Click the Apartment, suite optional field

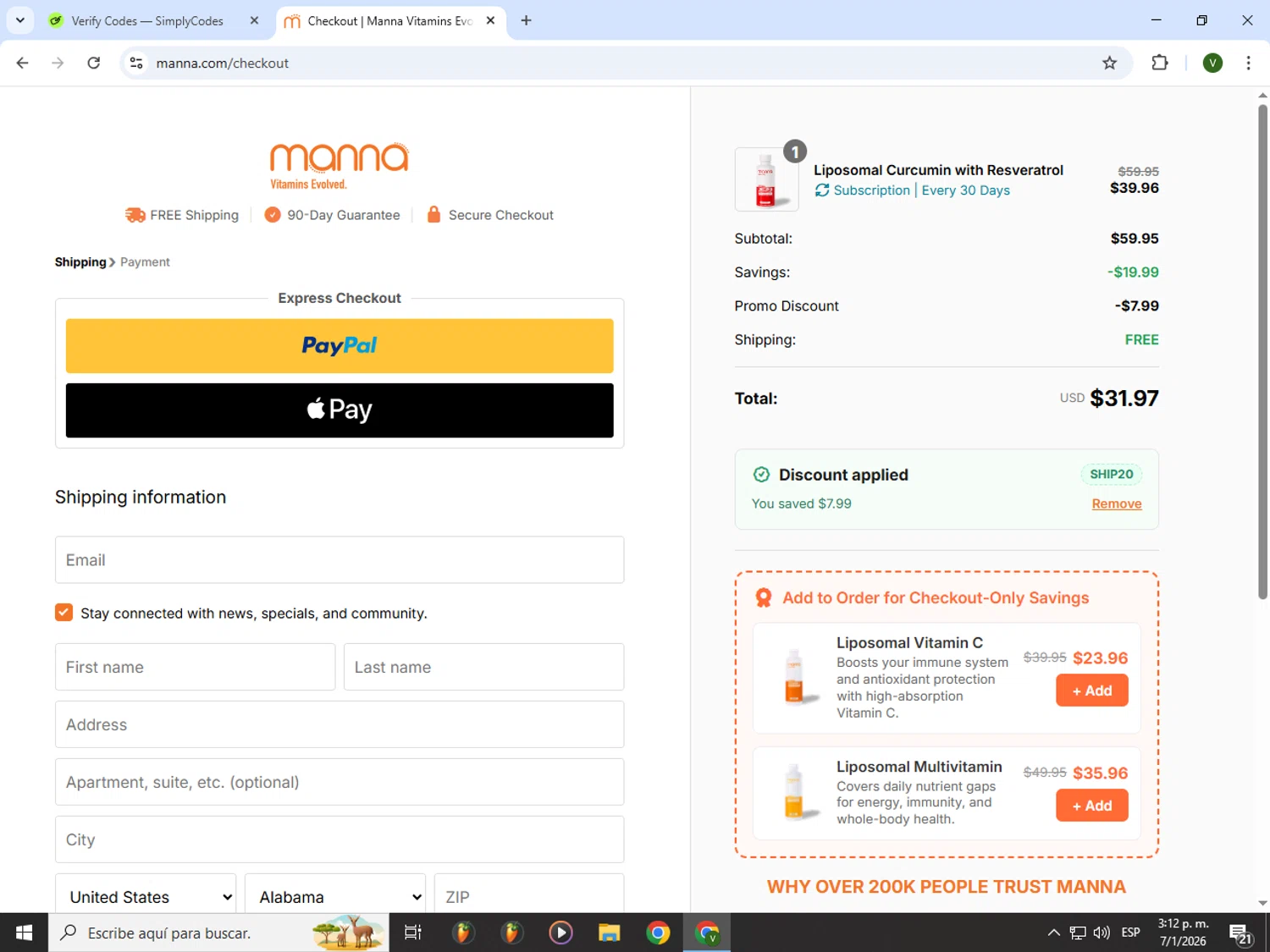pos(340,782)
